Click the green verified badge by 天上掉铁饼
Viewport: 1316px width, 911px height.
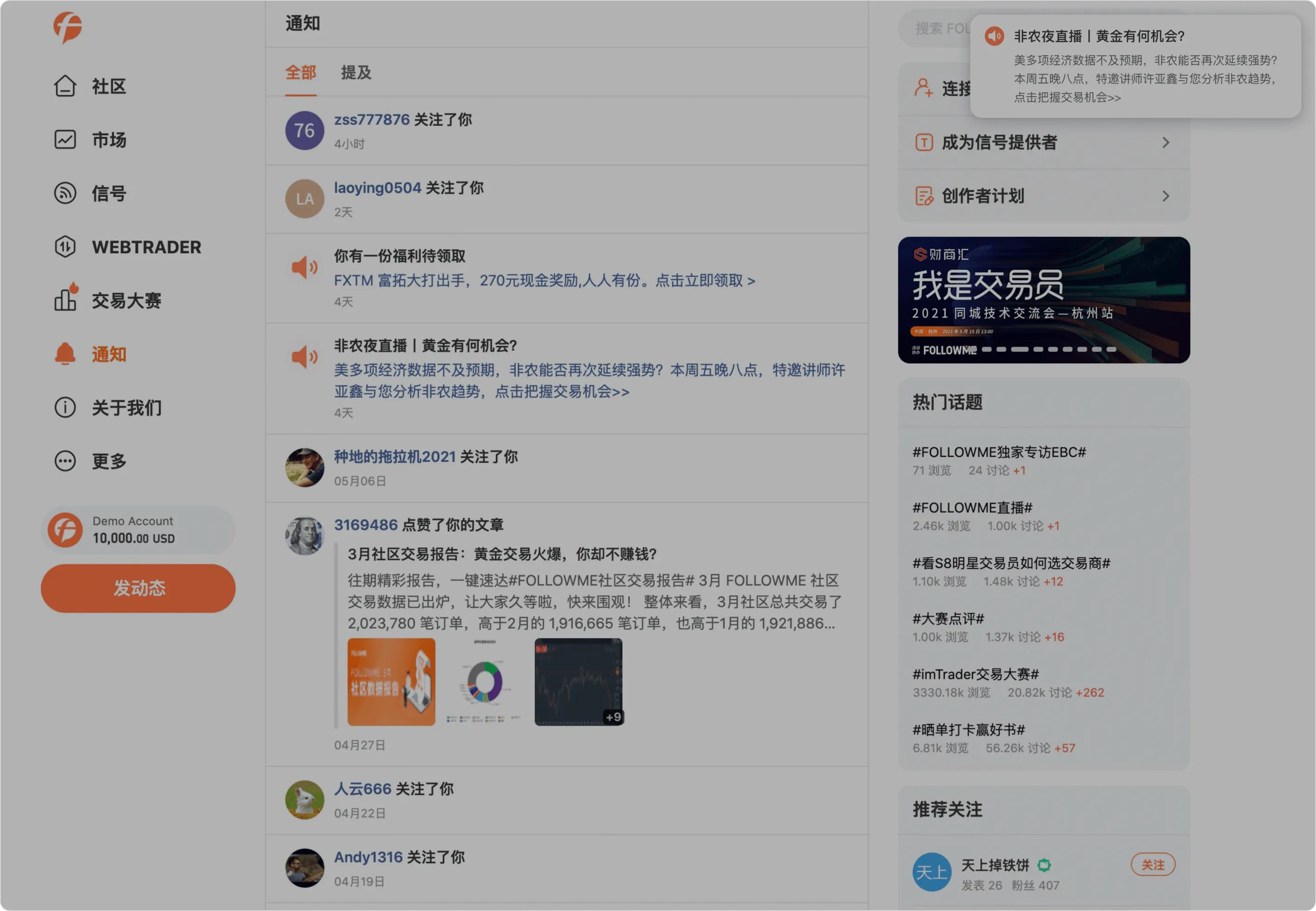pyautogui.click(x=1044, y=866)
